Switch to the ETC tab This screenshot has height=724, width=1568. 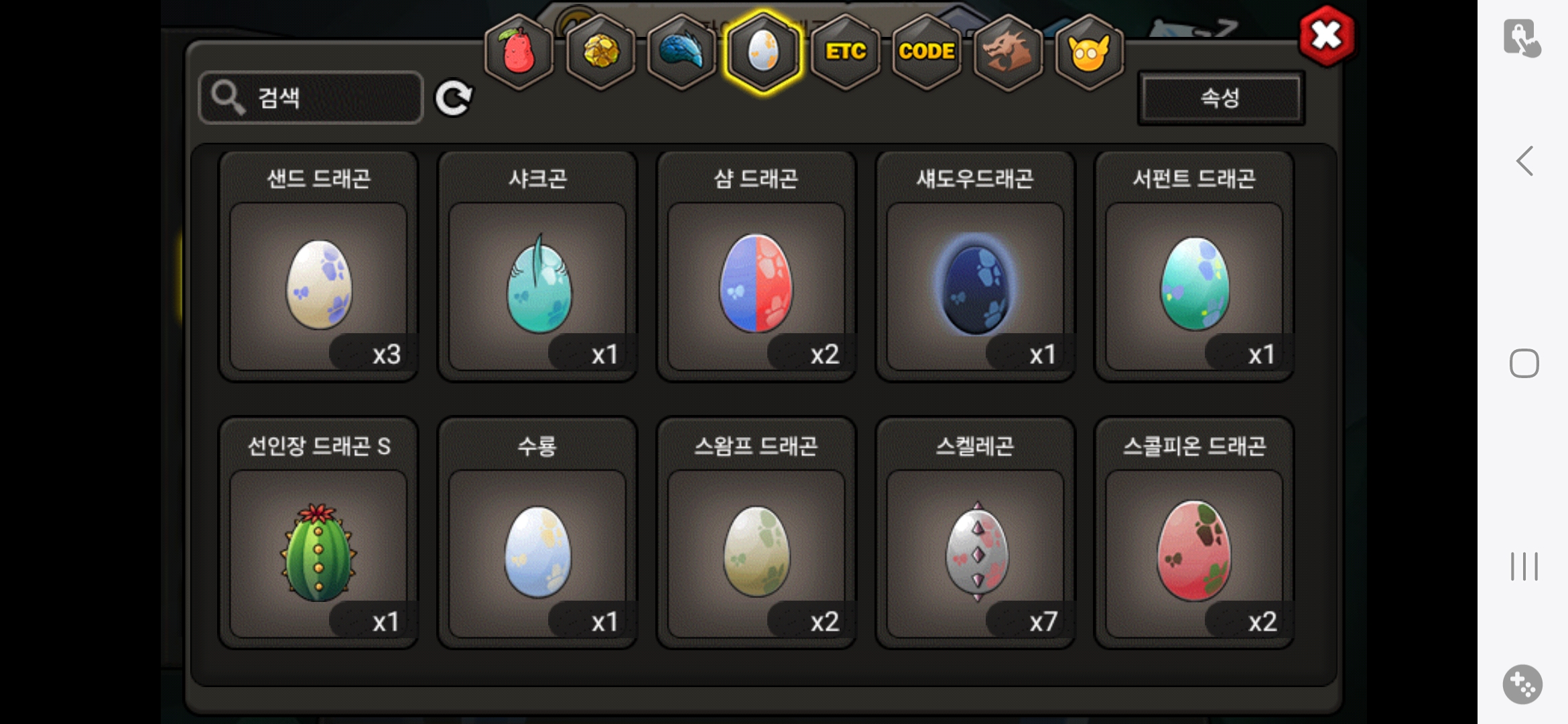point(845,52)
